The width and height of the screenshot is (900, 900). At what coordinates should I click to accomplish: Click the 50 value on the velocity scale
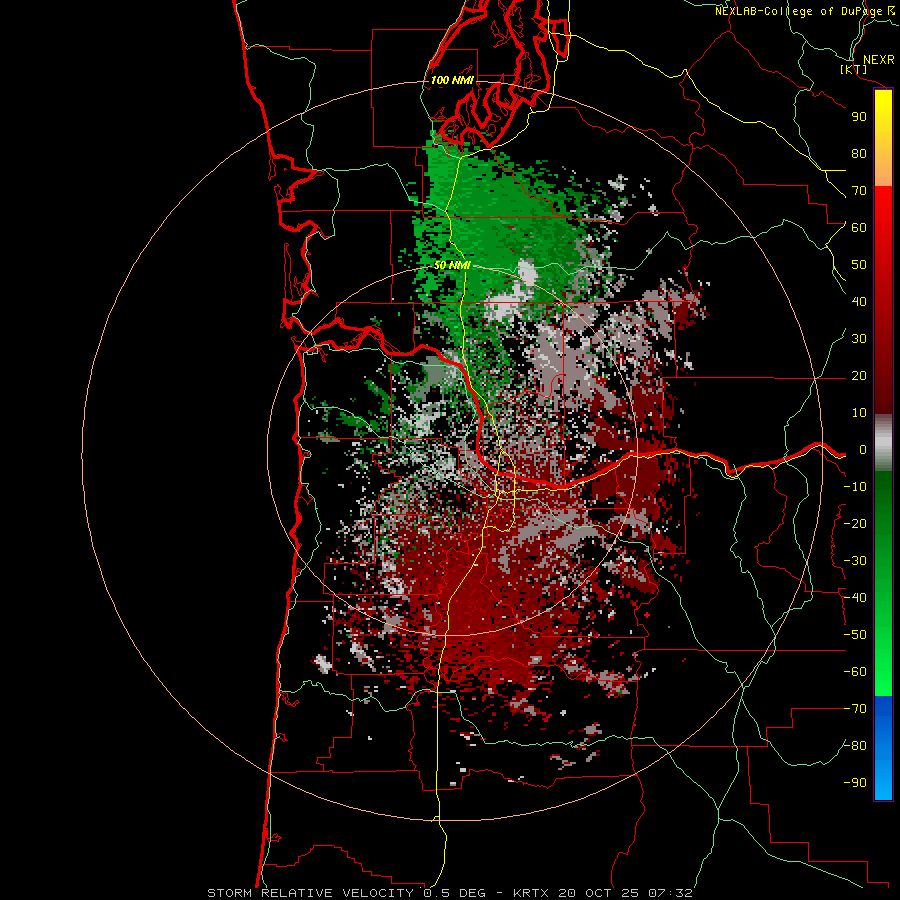pos(859,265)
